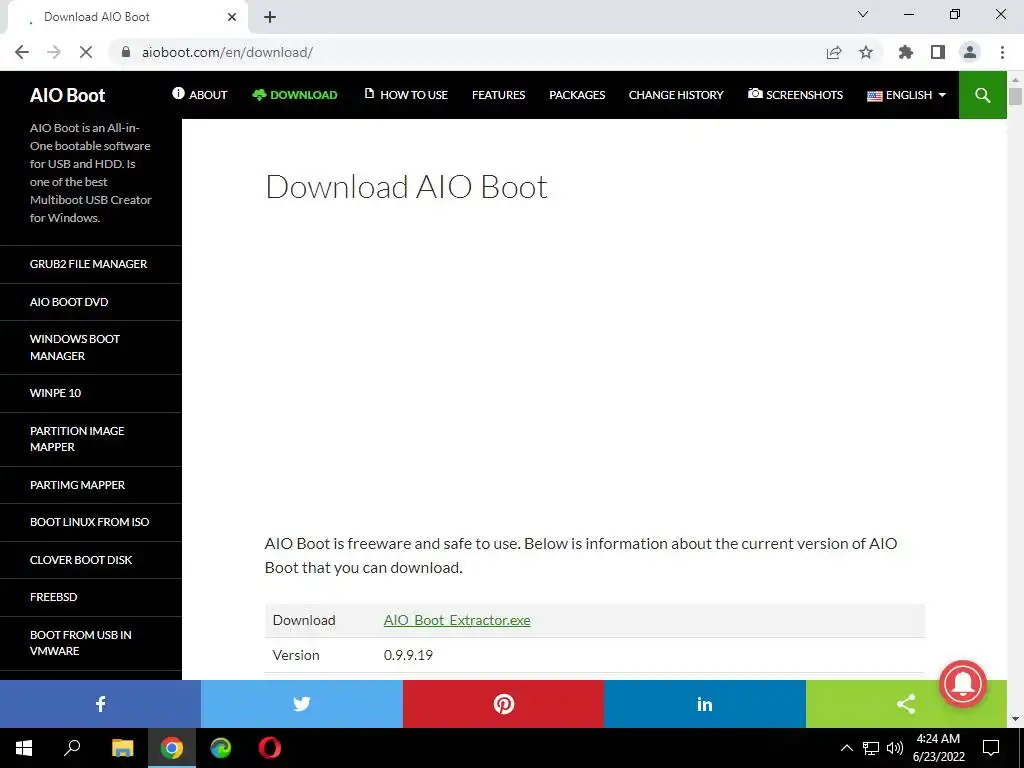Click the browser forward arrow

(54, 52)
